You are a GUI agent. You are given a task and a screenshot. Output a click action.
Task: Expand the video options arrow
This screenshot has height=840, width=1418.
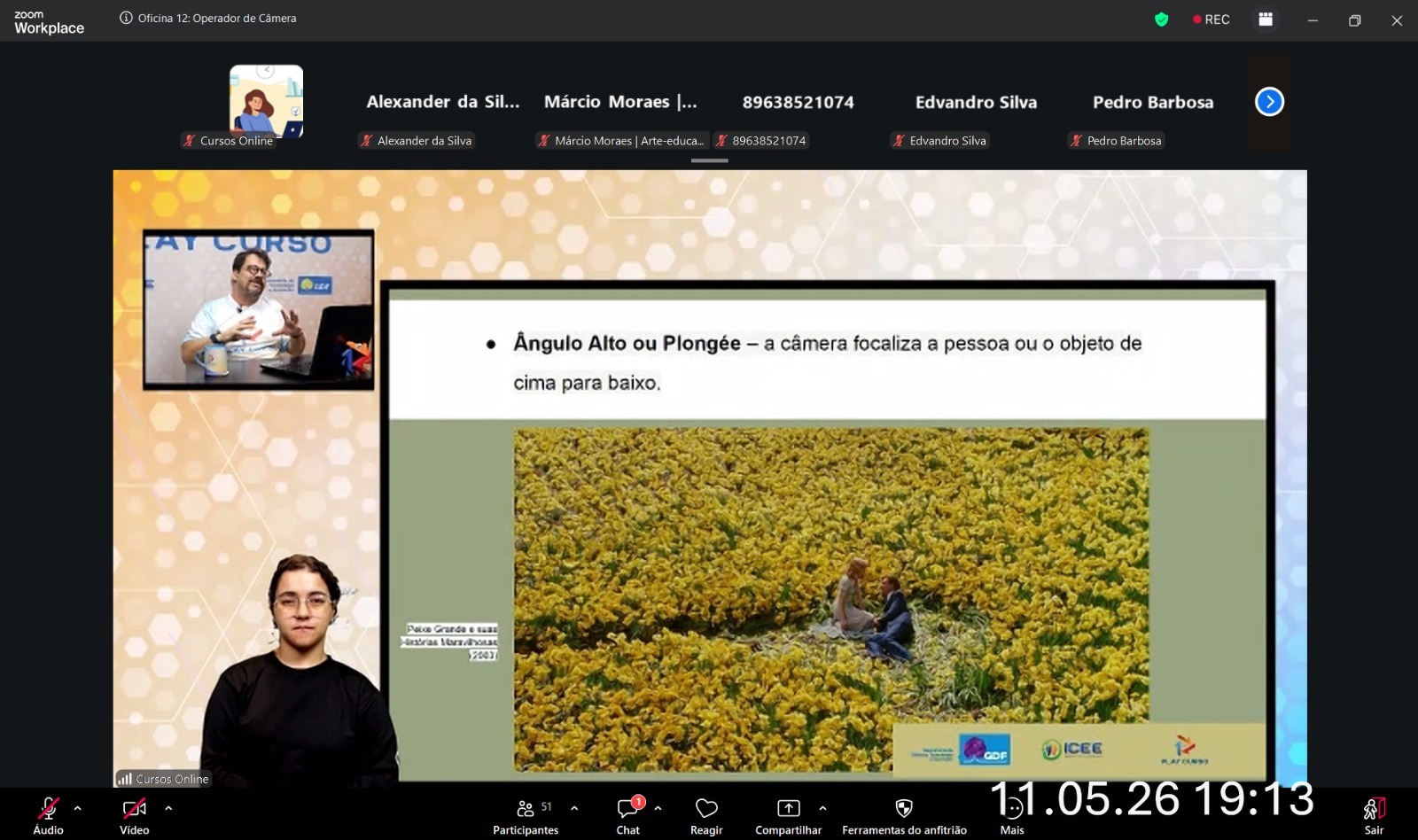pyautogui.click(x=168, y=808)
